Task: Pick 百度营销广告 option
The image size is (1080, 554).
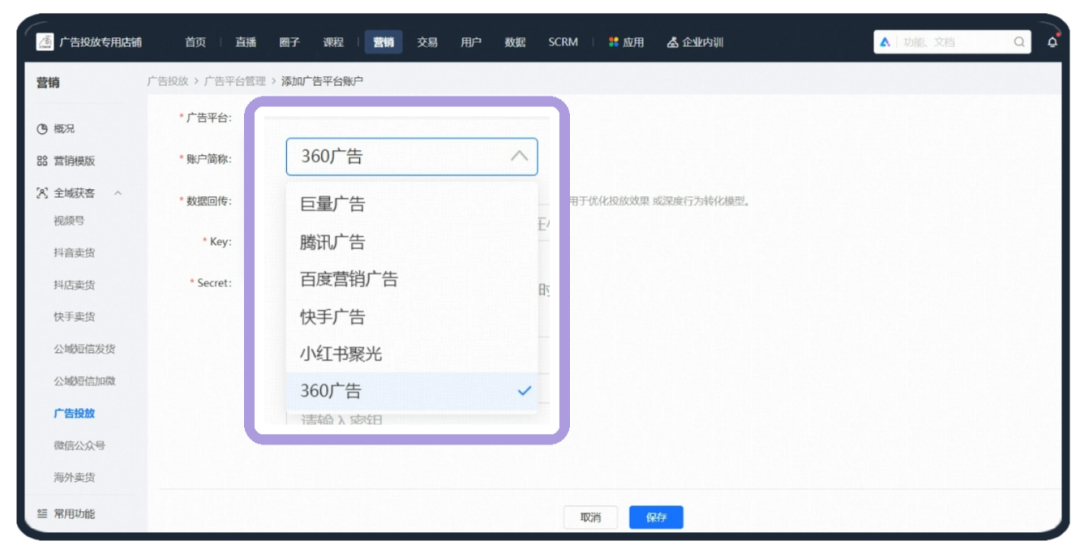Action: [411, 279]
